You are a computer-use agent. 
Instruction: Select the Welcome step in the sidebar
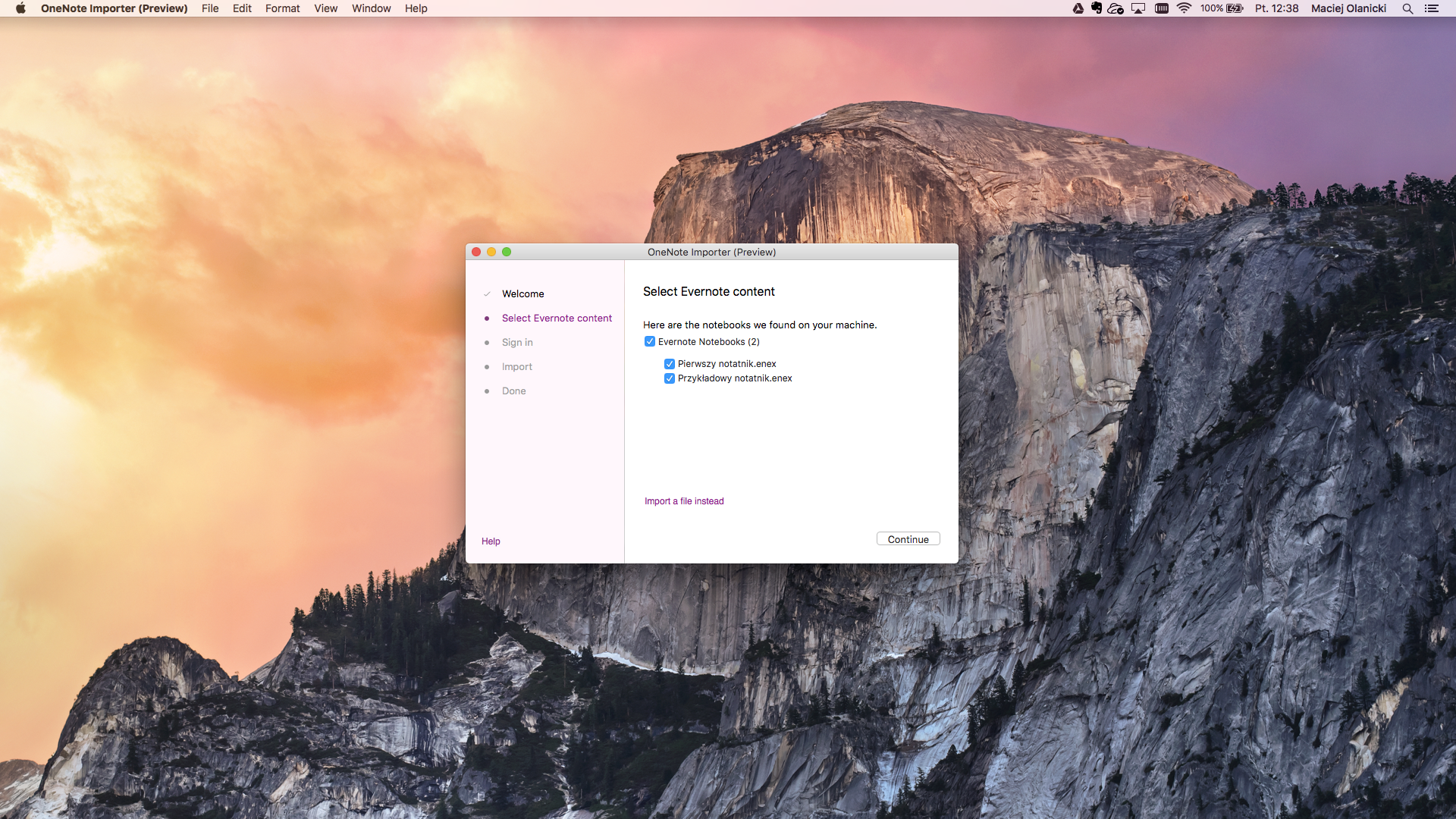[x=522, y=294]
